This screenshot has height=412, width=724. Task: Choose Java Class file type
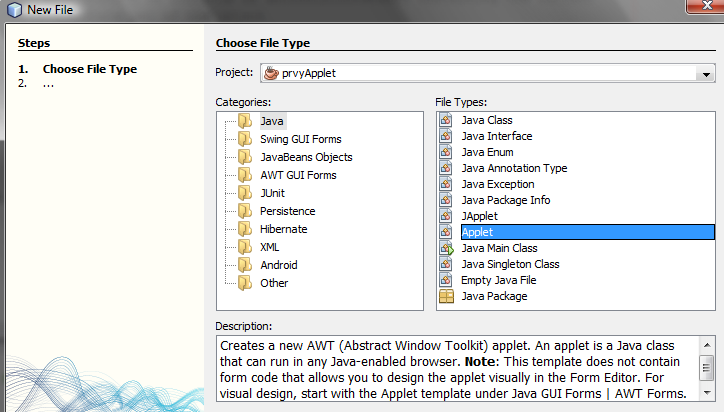point(487,120)
